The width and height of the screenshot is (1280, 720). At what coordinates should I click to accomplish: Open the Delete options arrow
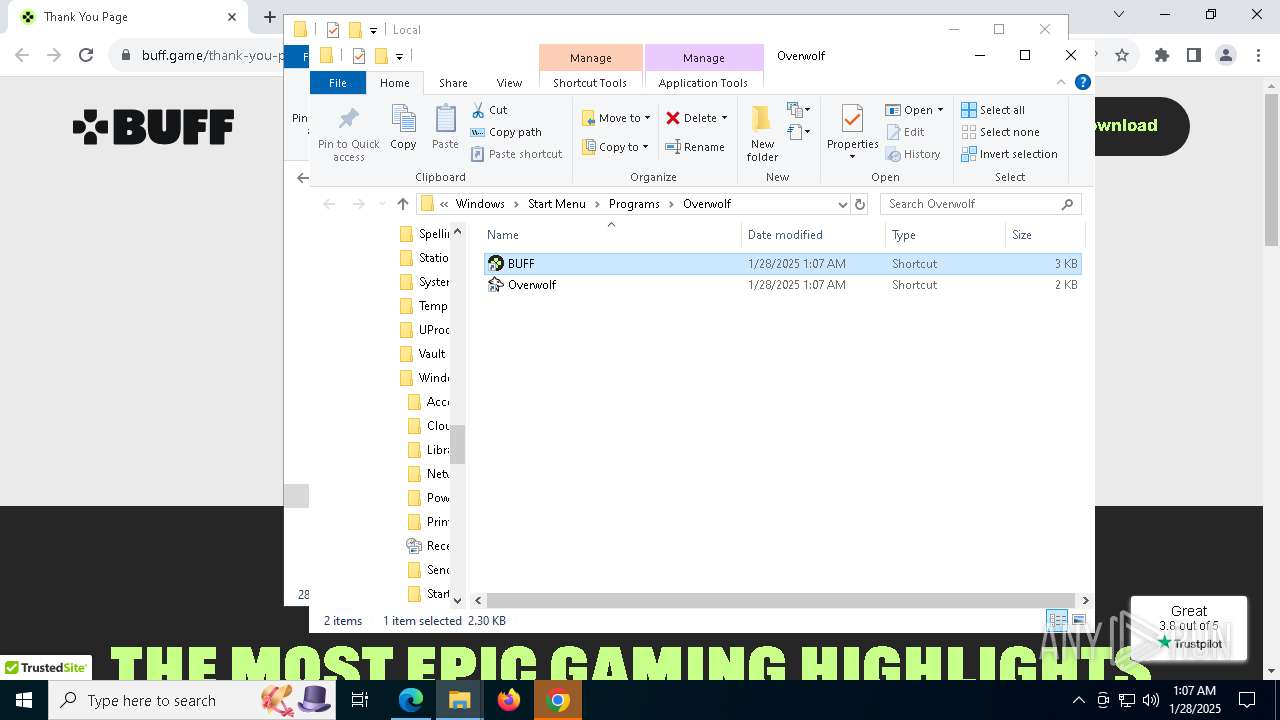coord(725,118)
